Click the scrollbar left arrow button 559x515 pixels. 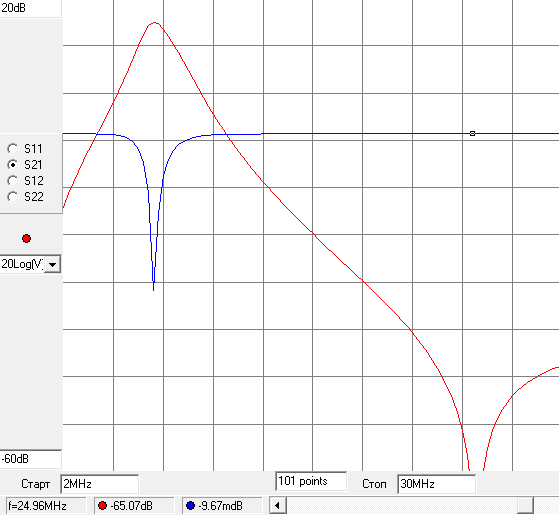[x=278, y=505]
